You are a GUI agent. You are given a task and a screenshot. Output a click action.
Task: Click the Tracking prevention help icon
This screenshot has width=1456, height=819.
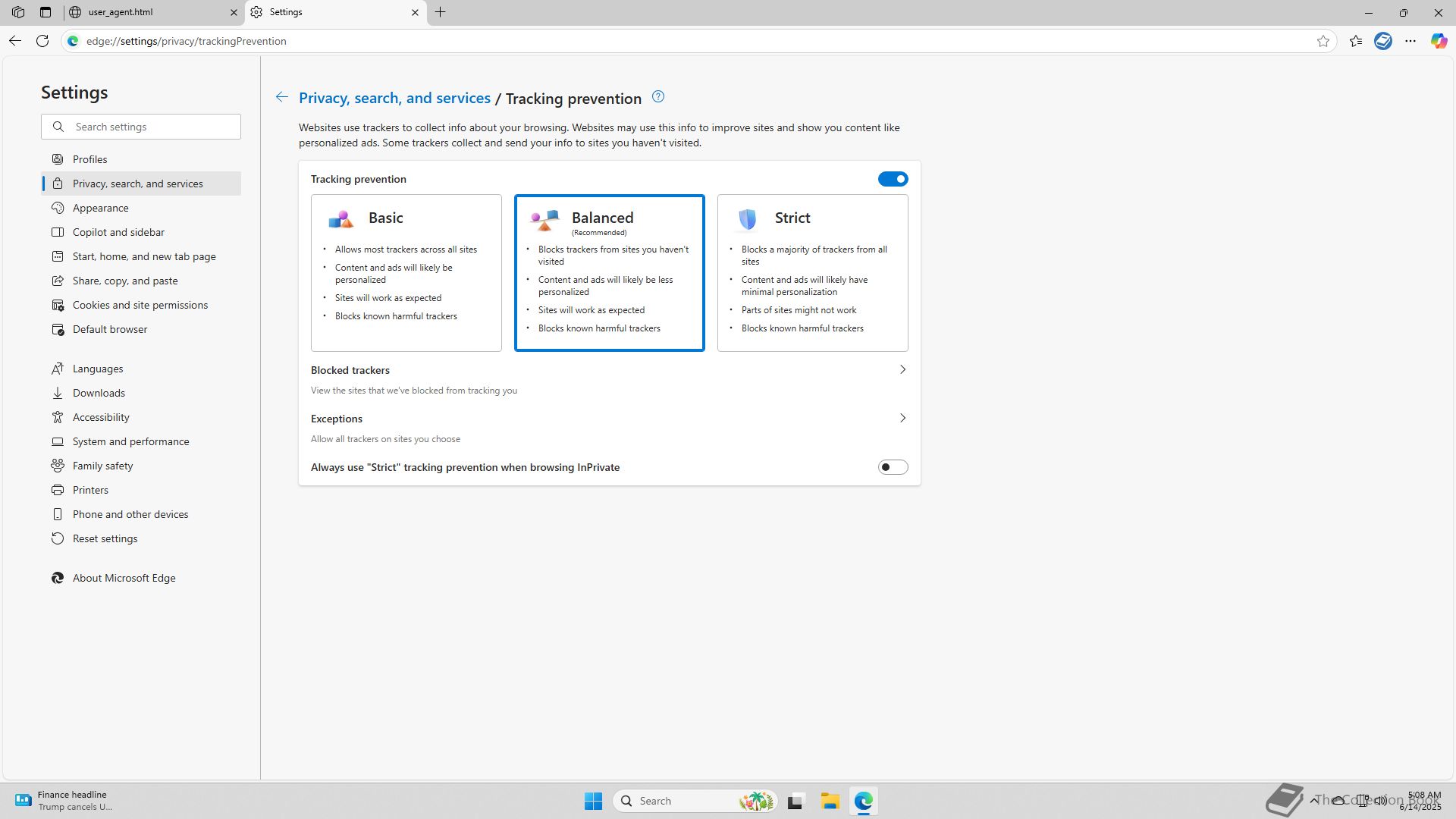[658, 97]
